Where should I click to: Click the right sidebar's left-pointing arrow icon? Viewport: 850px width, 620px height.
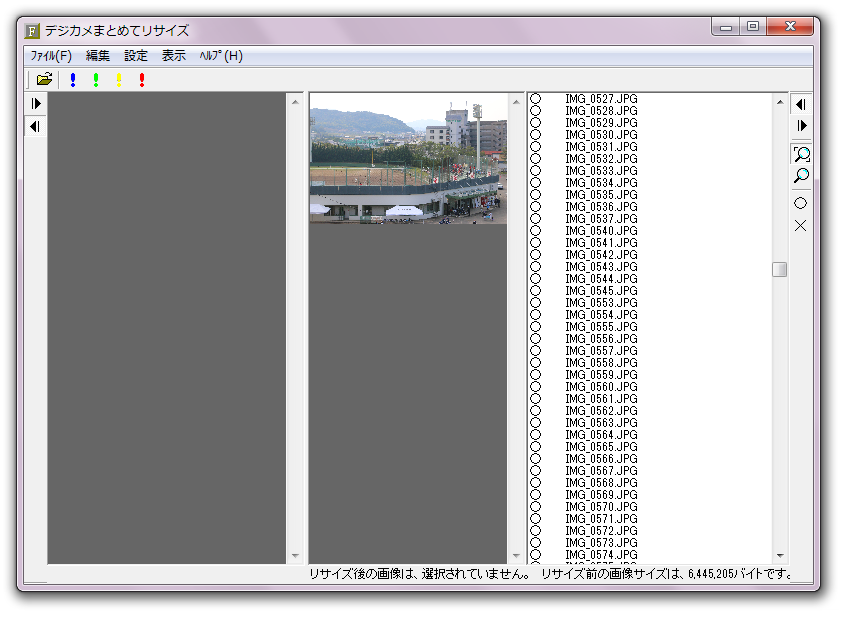pos(801,105)
